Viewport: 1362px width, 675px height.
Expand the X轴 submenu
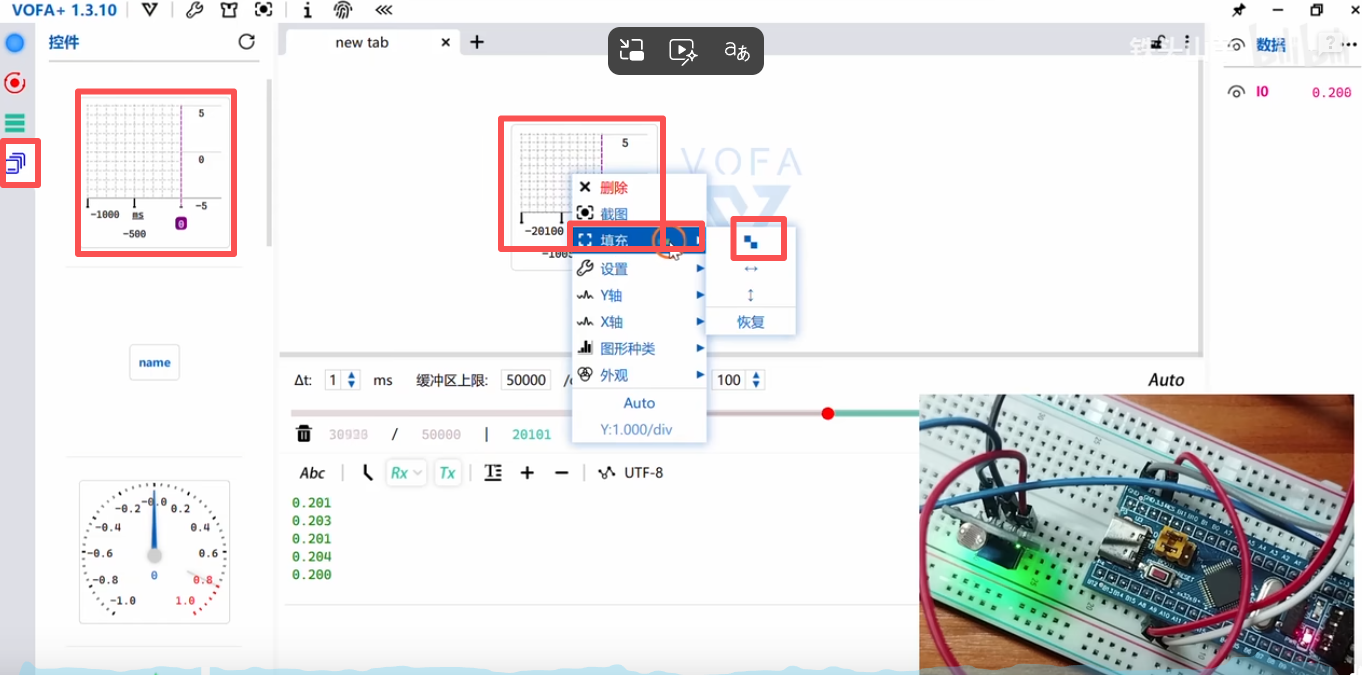click(639, 322)
